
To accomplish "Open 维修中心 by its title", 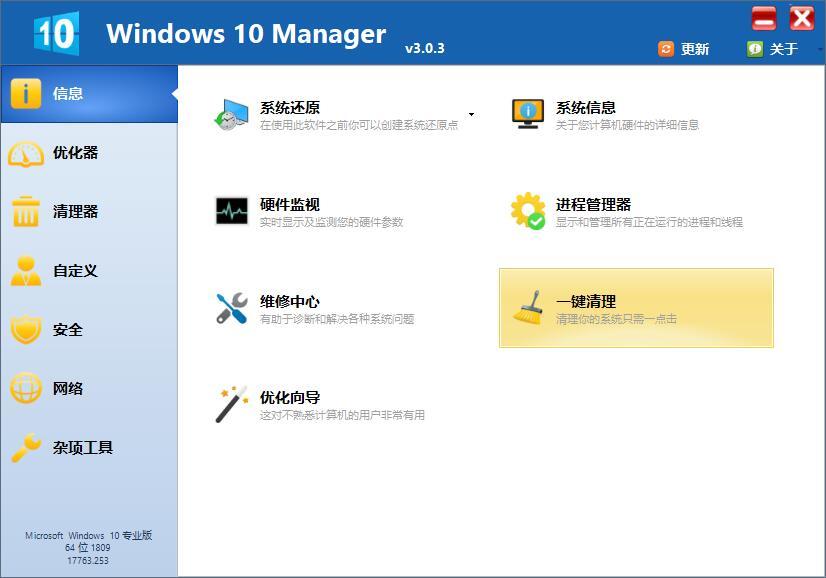I will coord(290,301).
